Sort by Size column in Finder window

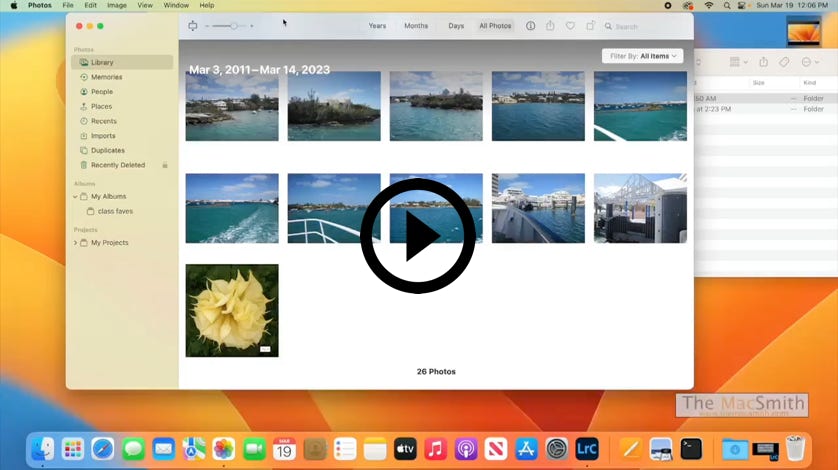[x=758, y=83]
